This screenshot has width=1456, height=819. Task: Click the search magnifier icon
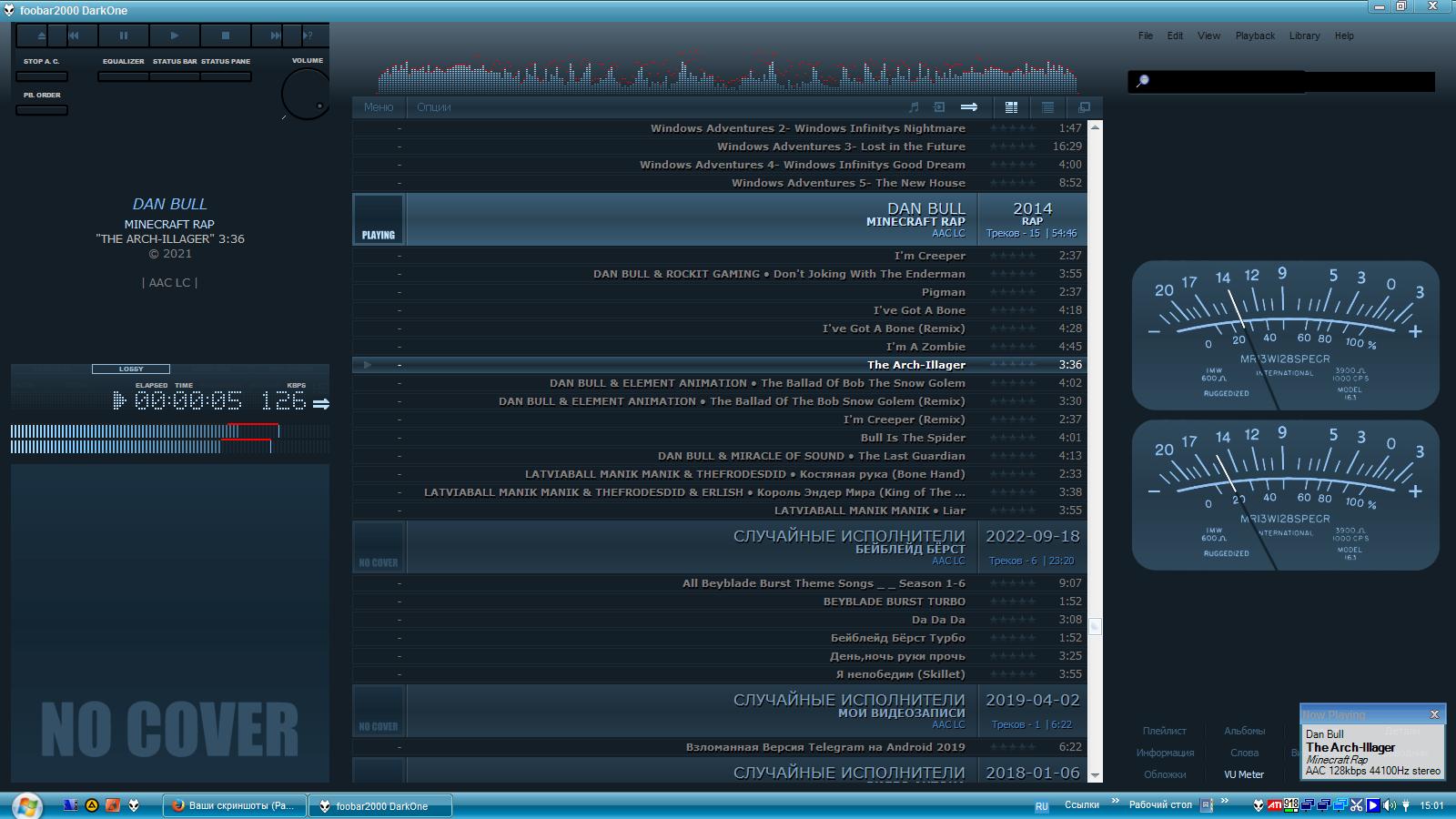pos(1143,81)
